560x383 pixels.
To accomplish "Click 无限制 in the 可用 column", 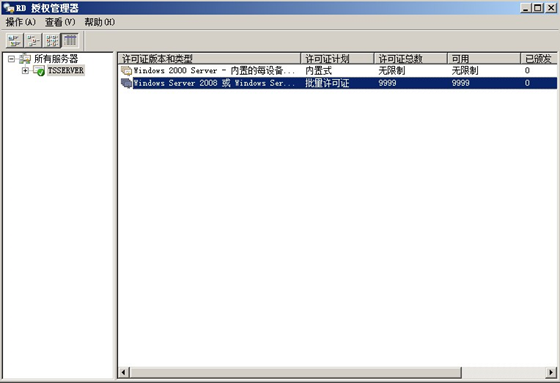I will 465,70.
